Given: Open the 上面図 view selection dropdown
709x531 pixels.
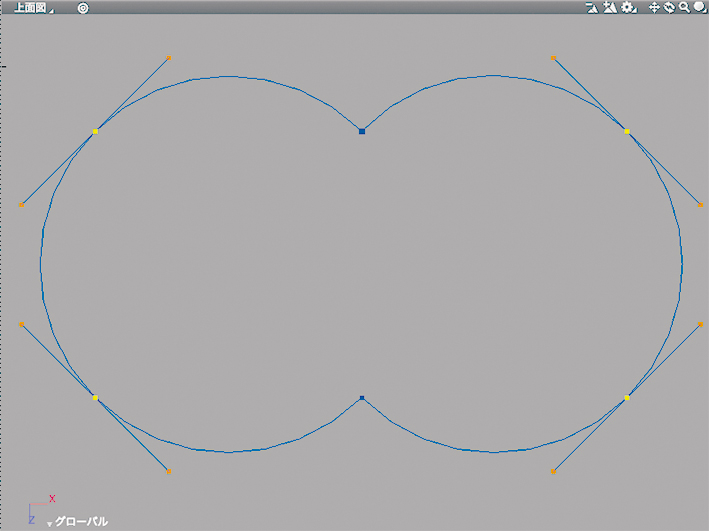Looking at the screenshot, I should (x=33, y=8).
